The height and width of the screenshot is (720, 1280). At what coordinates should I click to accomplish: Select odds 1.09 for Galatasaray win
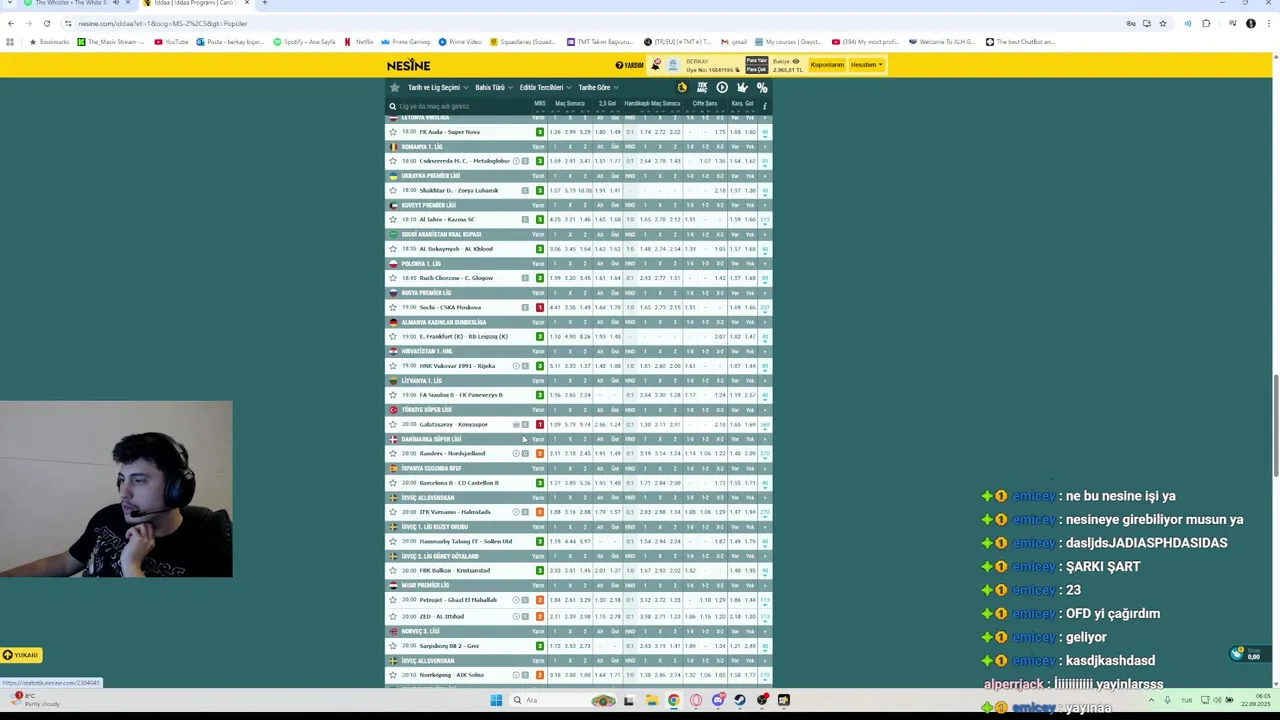coord(555,424)
